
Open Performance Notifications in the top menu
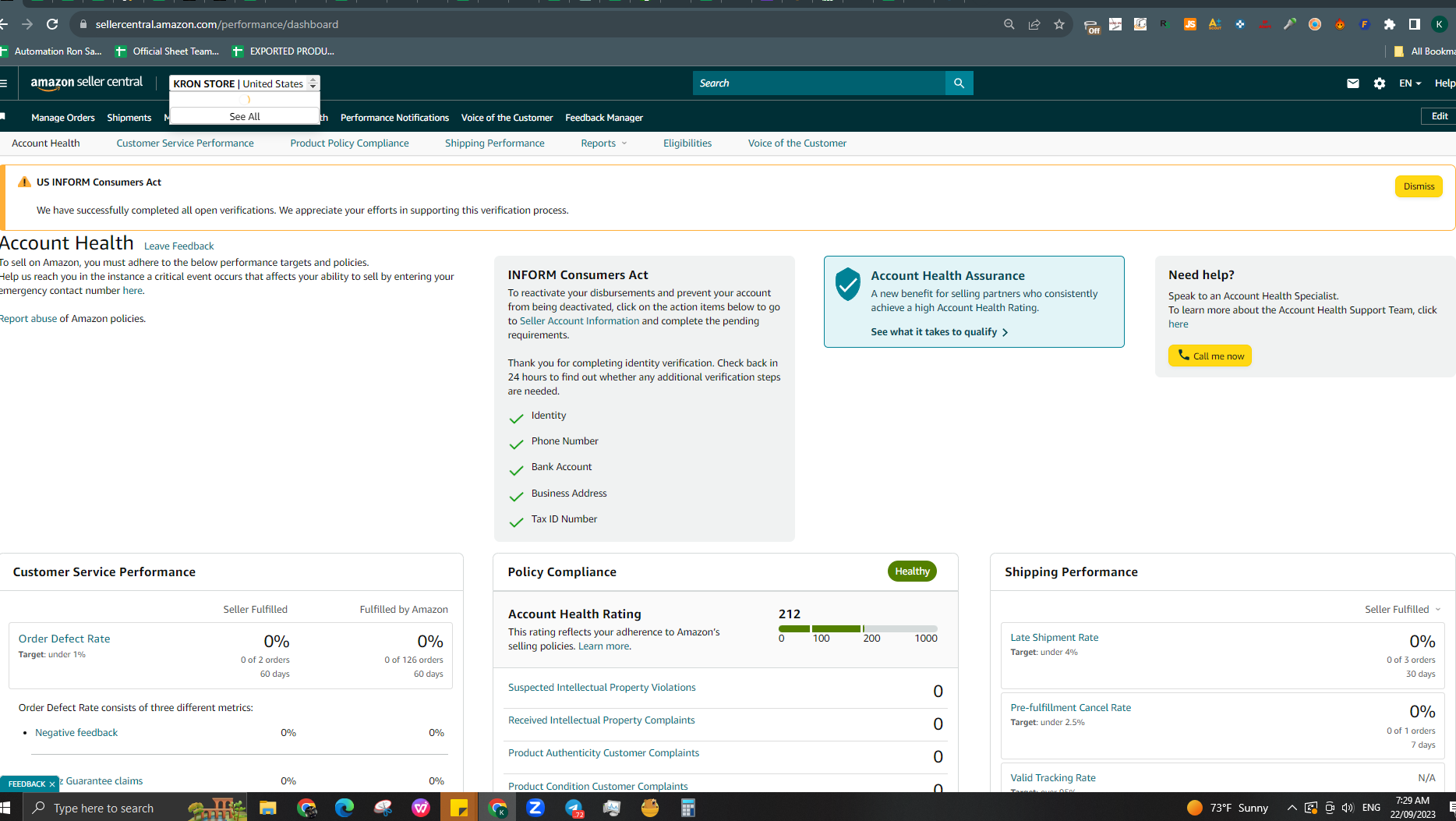pyautogui.click(x=394, y=118)
